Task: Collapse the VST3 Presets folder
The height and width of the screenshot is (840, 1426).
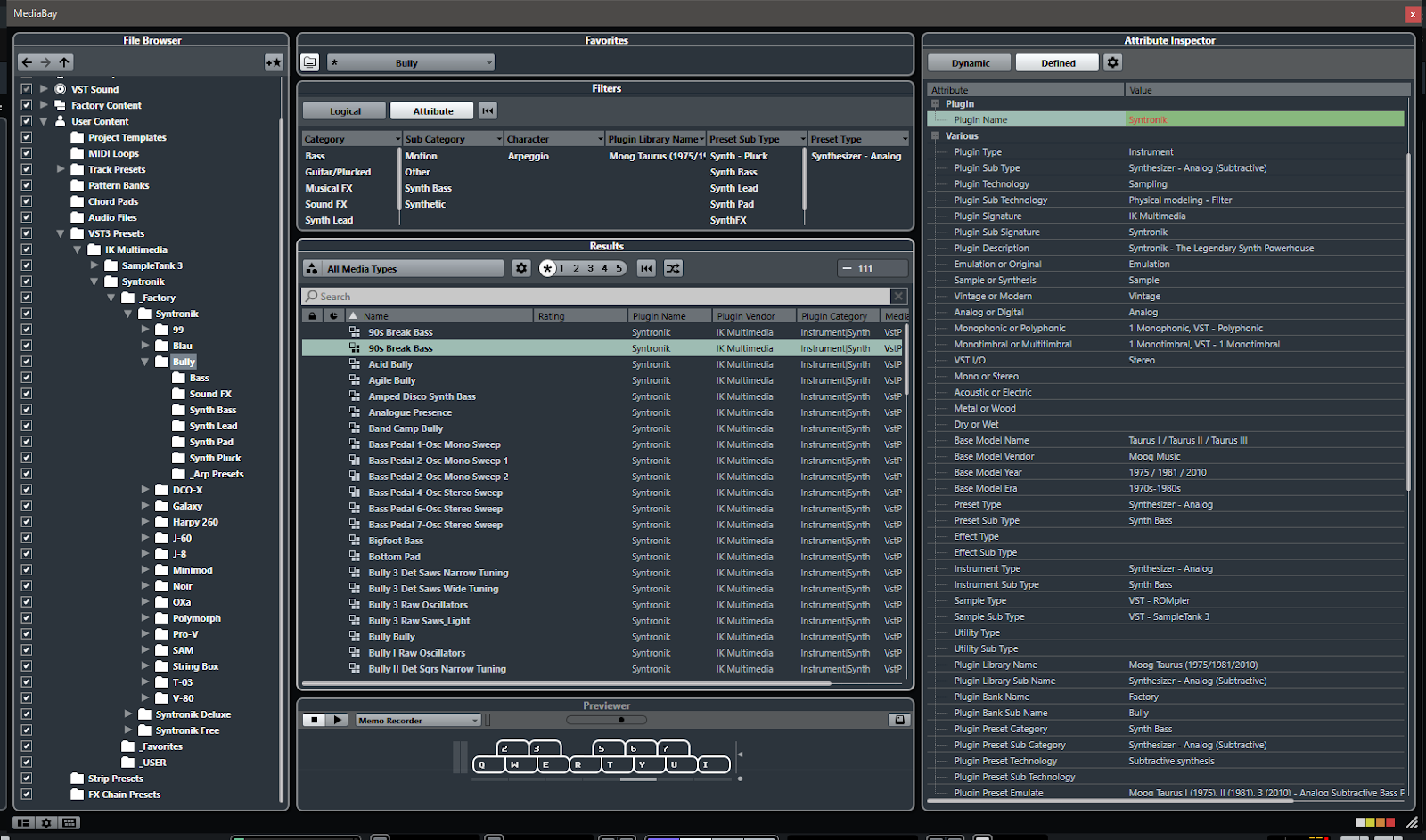Action: coord(61,233)
